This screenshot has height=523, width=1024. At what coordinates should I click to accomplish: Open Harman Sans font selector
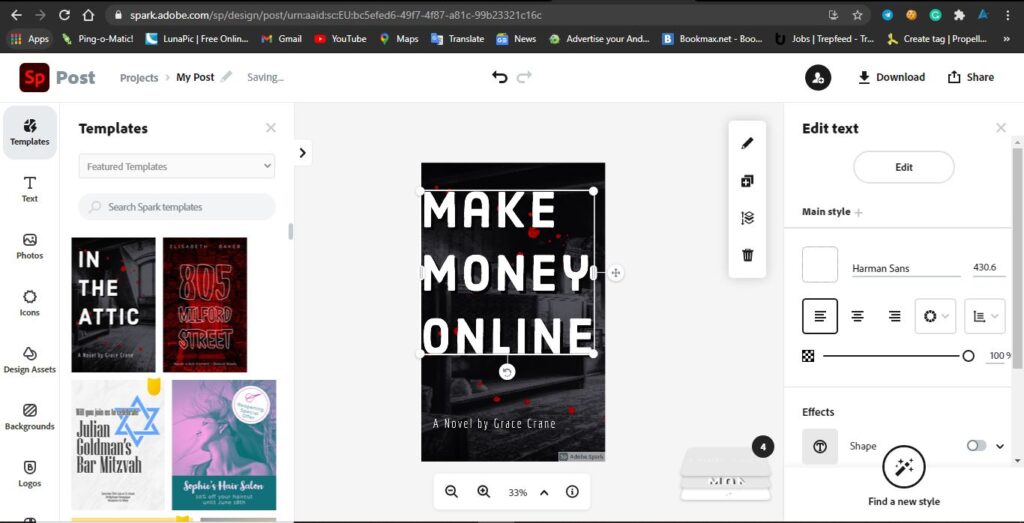coord(906,268)
